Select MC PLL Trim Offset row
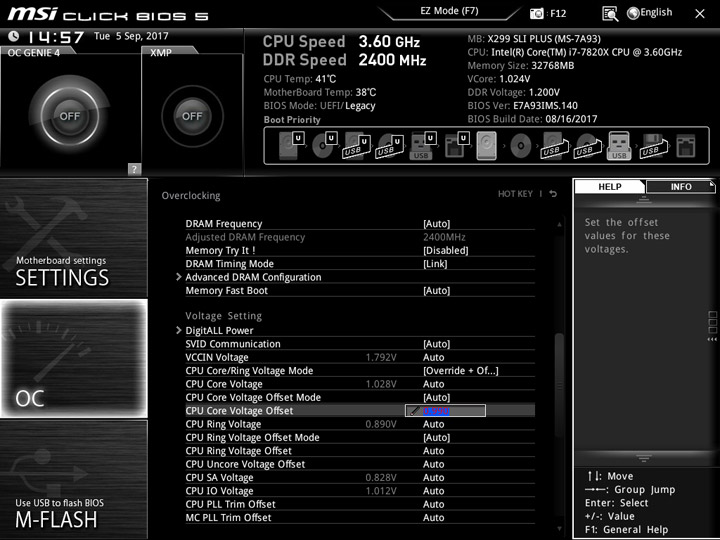 pyautogui.click(x=360, y=518)
